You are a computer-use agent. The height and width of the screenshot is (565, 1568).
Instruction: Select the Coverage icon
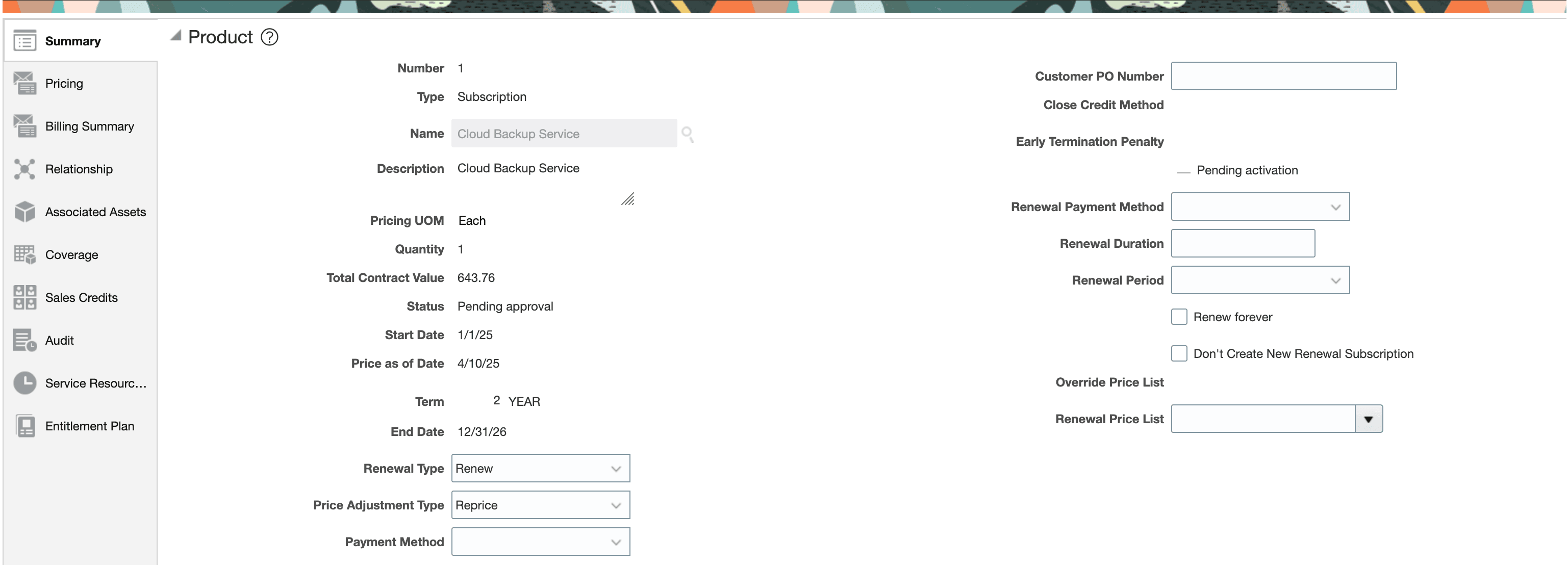[x=24, y=254]
